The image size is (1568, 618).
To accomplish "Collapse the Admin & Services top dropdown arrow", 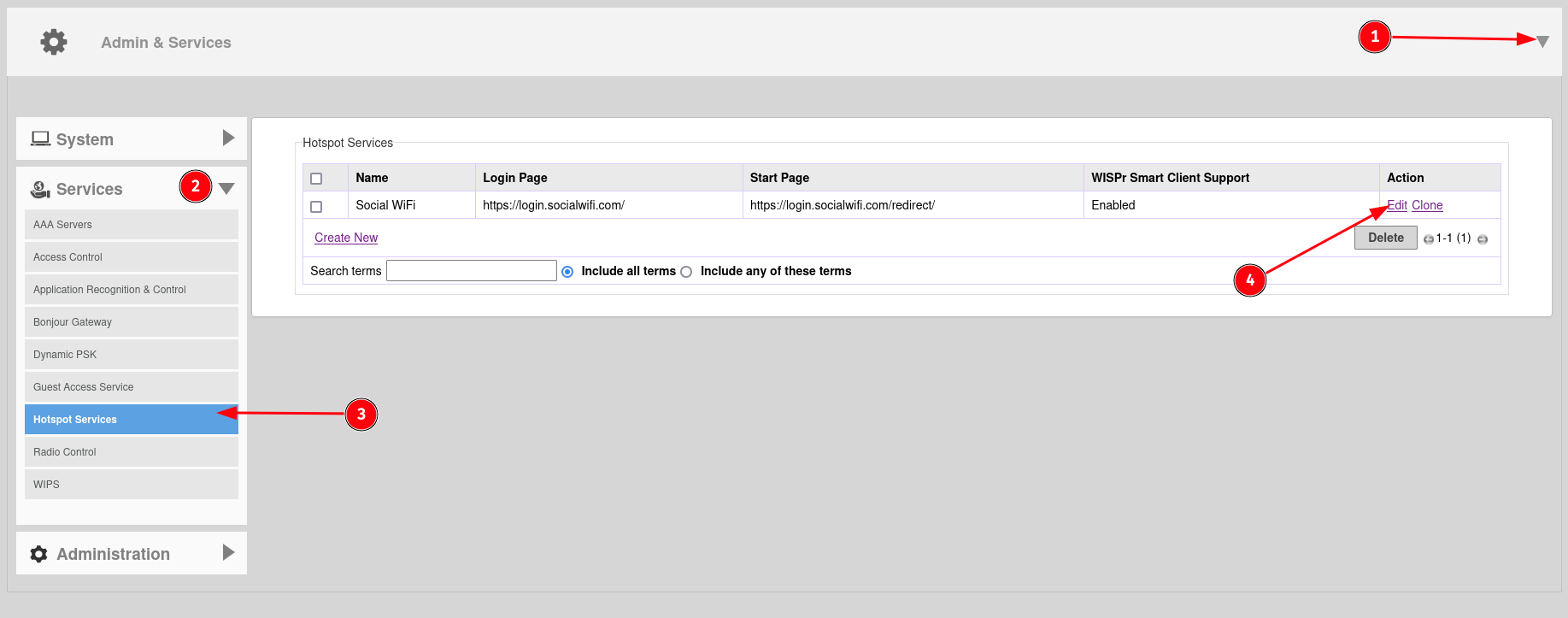I will coord(1542,41).
